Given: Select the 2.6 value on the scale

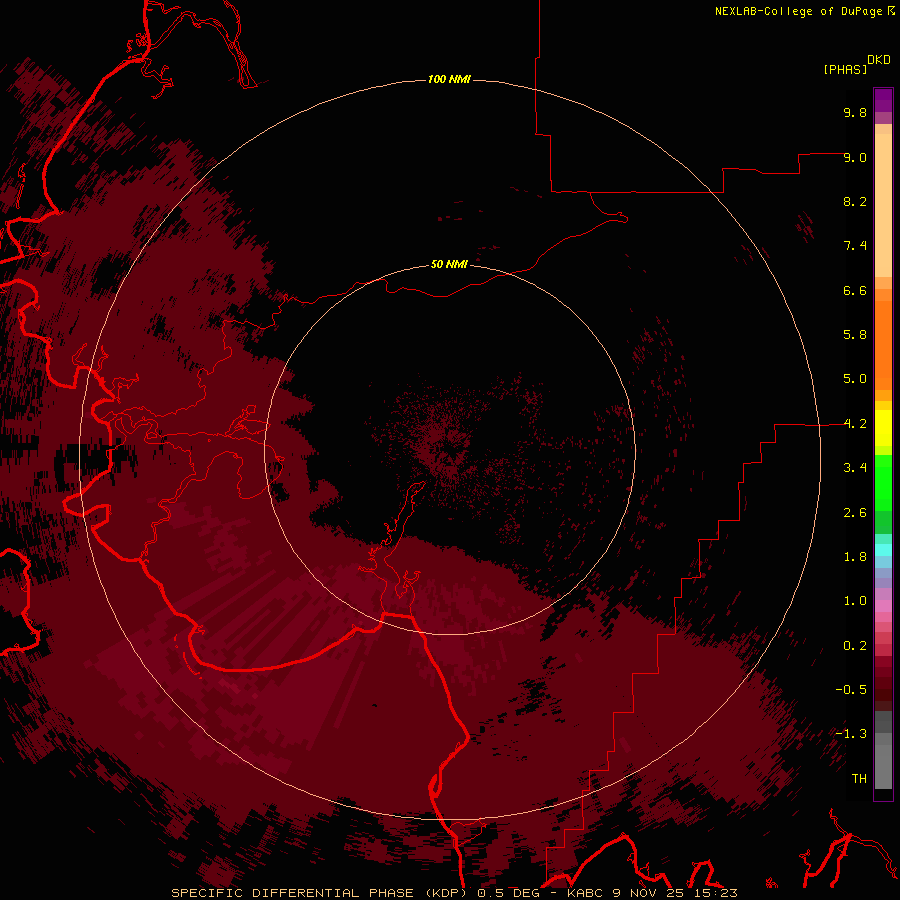Looking at the screenshot, I should click(855, 513).
